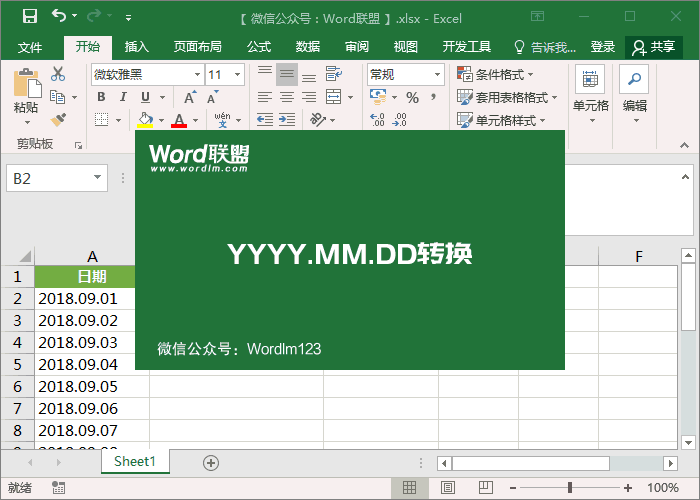
Task: Click the increase indent icon
Action: 287,120
